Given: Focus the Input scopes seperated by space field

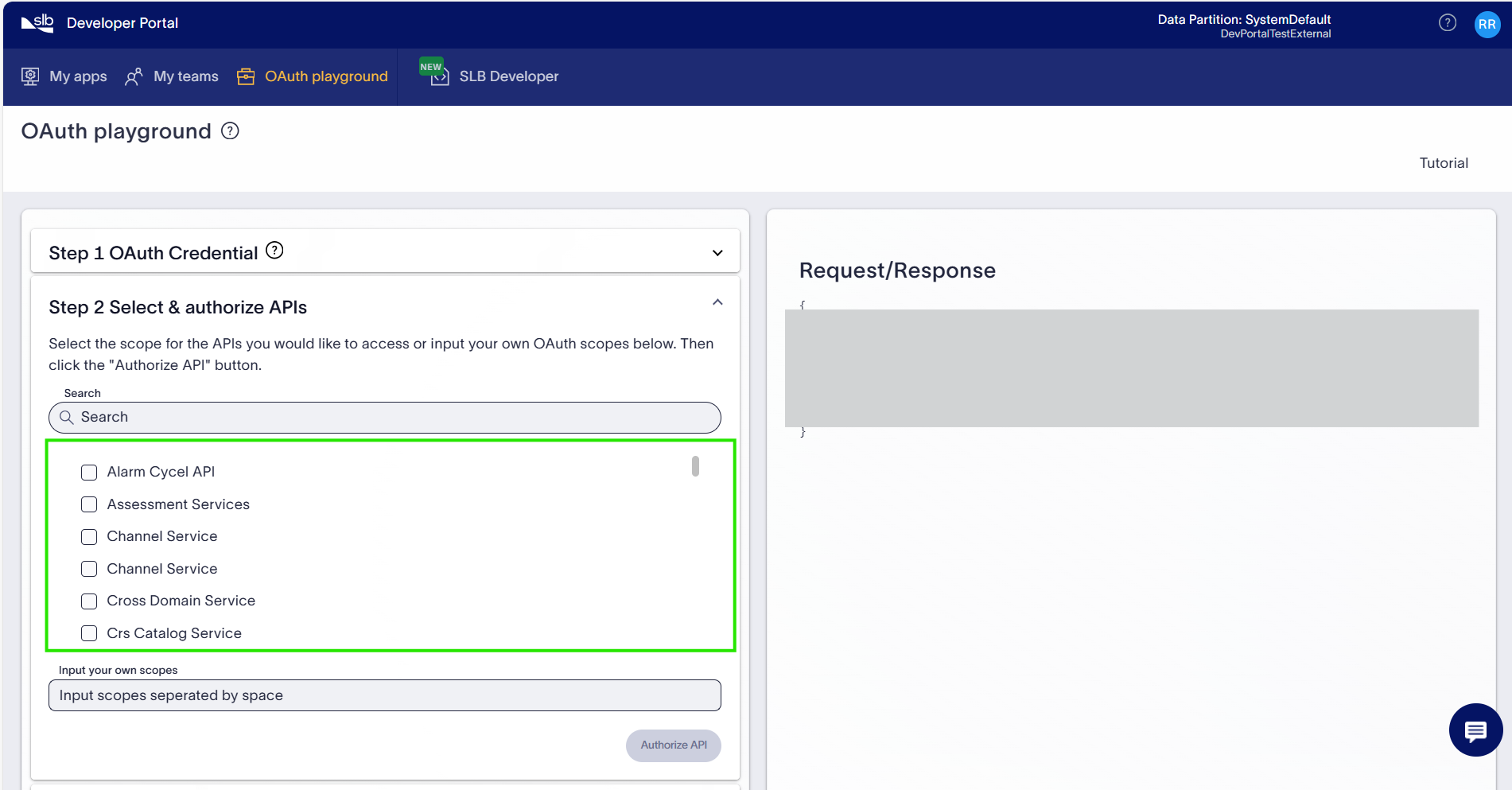Looking at the screenshot, I should pyautogui.click(x=385, y=695).
